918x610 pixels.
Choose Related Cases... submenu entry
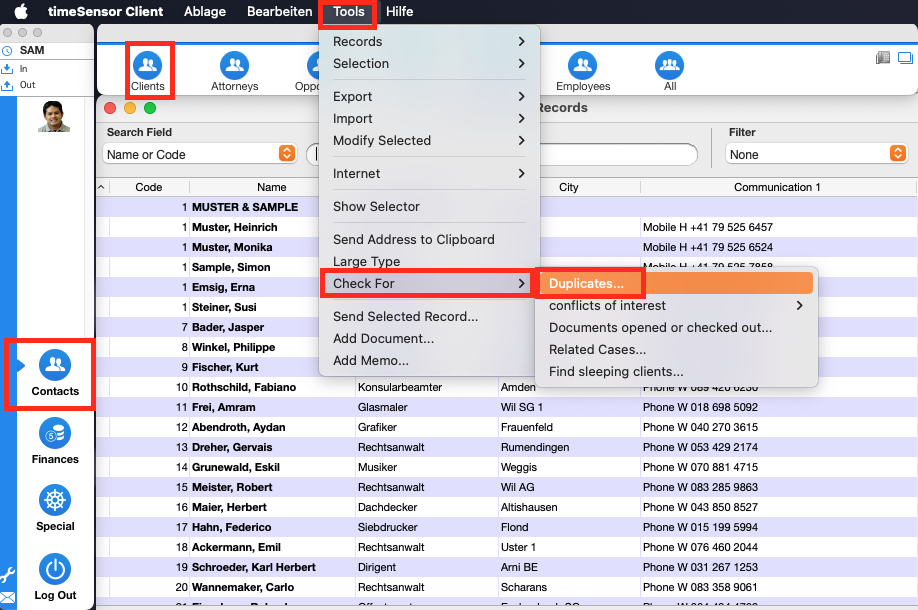coord(676,349)
